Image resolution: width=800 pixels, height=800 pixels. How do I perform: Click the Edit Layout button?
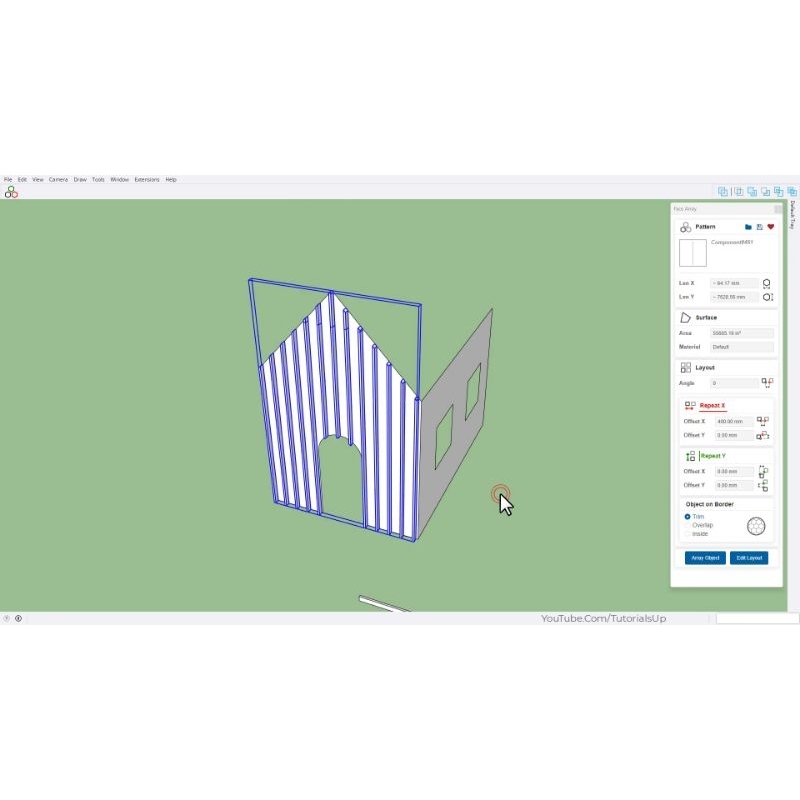pyautogui.click(x=749, y=558)
